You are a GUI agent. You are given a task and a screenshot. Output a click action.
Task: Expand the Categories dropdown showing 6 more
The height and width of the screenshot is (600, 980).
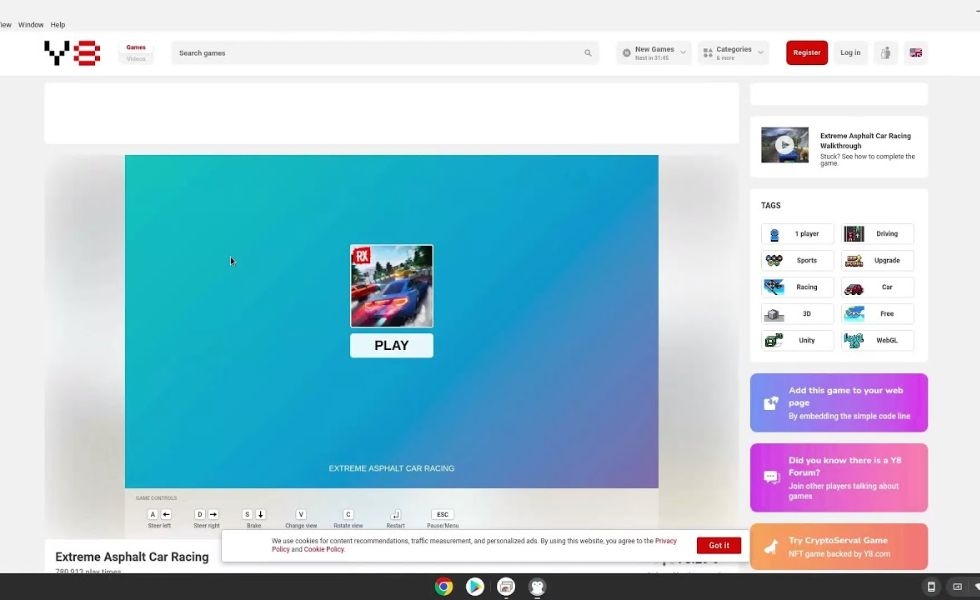click(762, 50)
